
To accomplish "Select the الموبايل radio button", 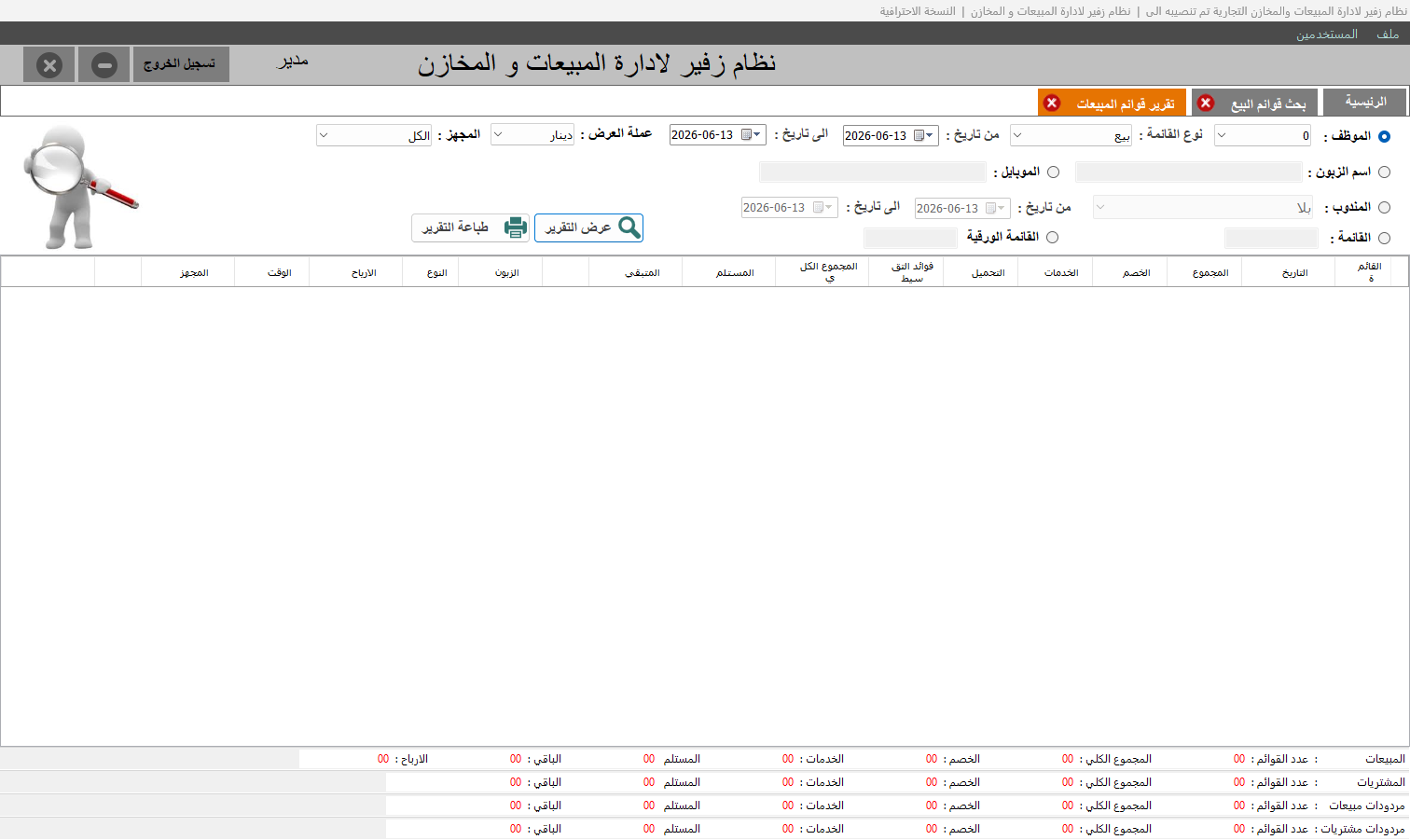I will pyautogui.click(x=1053, y=172).
